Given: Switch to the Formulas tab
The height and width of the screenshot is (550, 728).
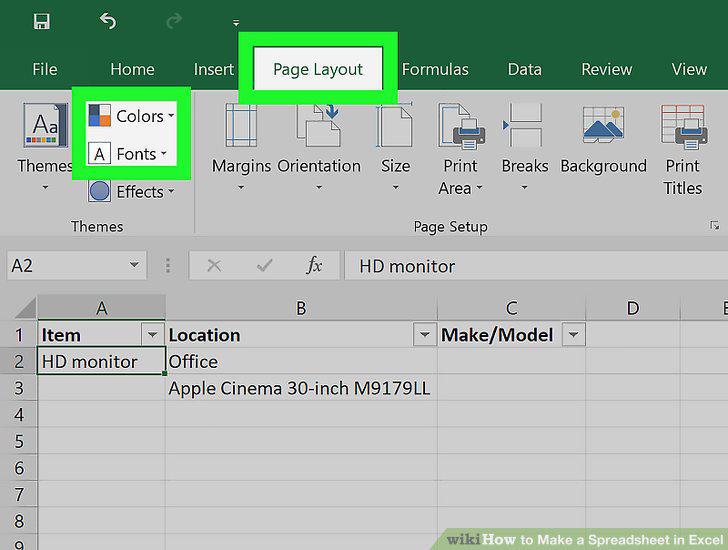Looking at the screenshot, I should click(435, 69).
